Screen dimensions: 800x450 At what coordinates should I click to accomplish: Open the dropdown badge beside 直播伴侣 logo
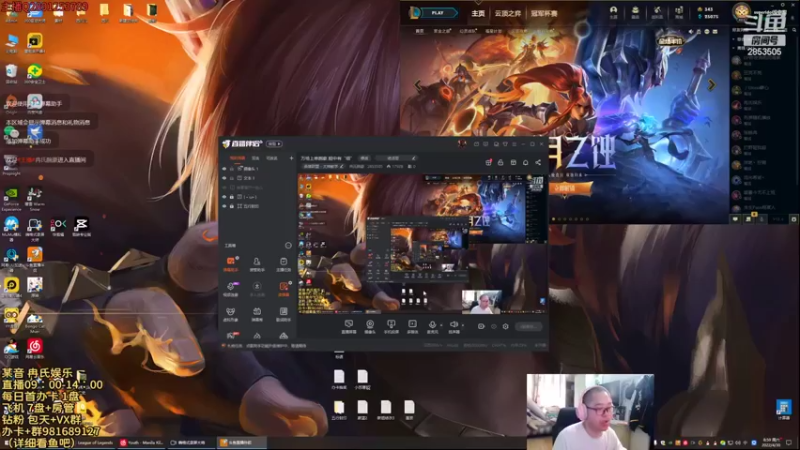[x=274, y=144]
